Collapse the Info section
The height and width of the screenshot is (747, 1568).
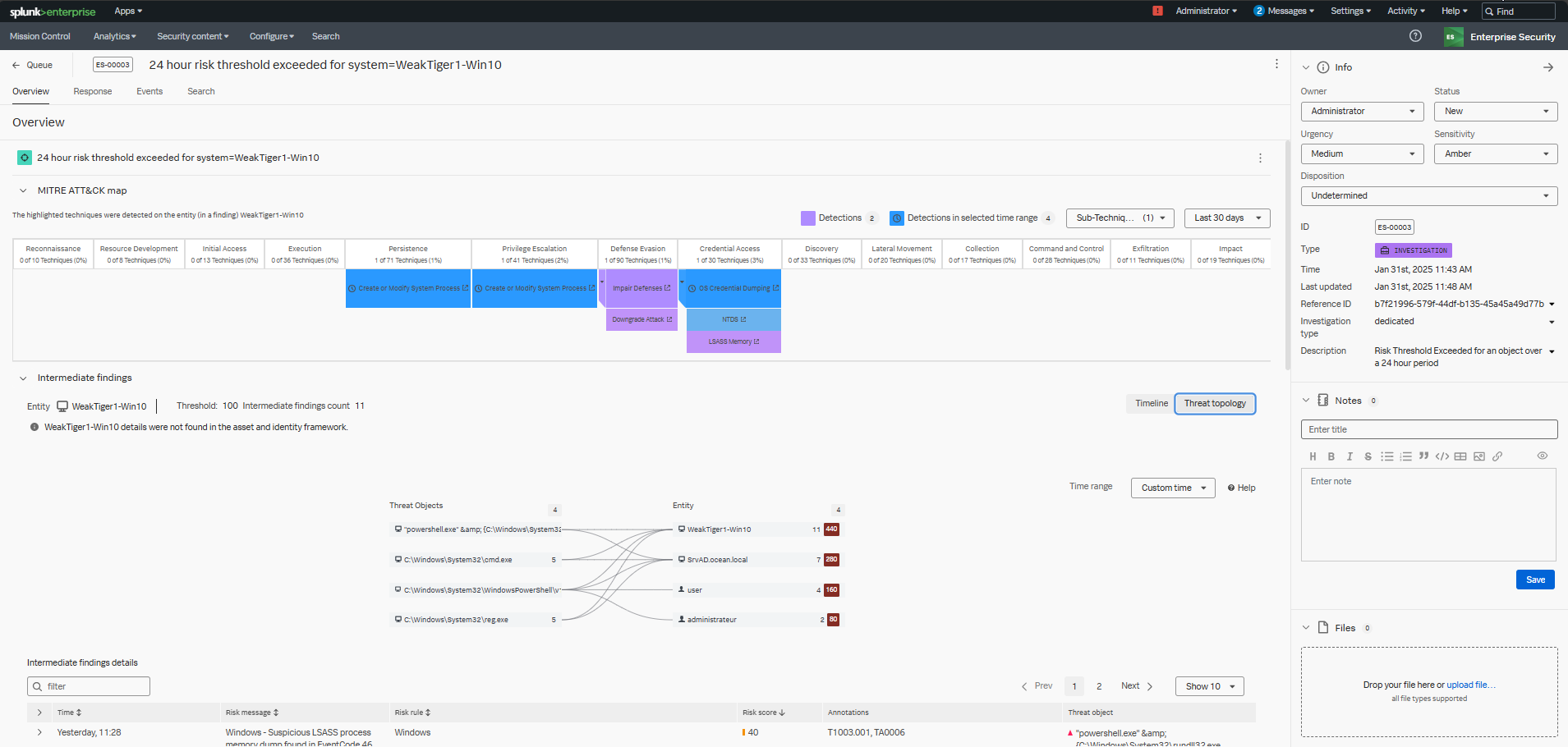coord(1306,67)
